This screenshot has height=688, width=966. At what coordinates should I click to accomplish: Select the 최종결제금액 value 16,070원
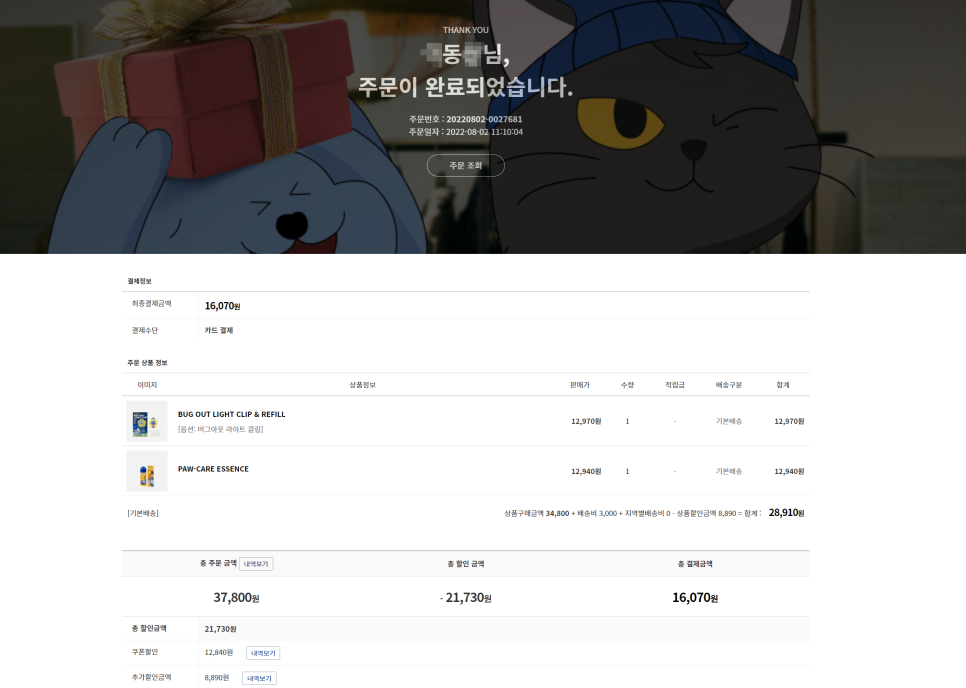tap(222, 306)
